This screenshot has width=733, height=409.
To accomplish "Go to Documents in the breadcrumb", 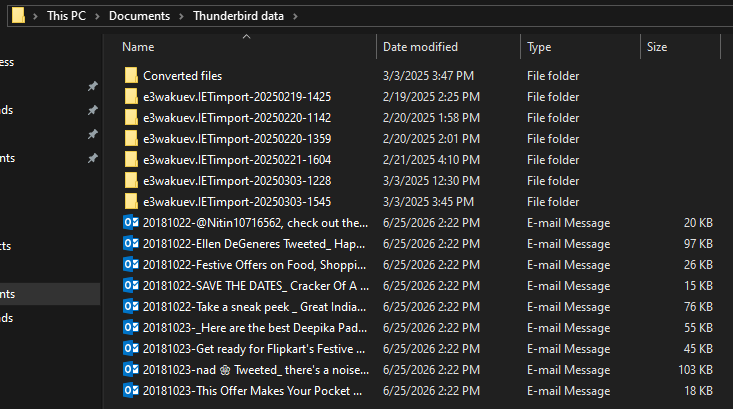I will [139, 16].
